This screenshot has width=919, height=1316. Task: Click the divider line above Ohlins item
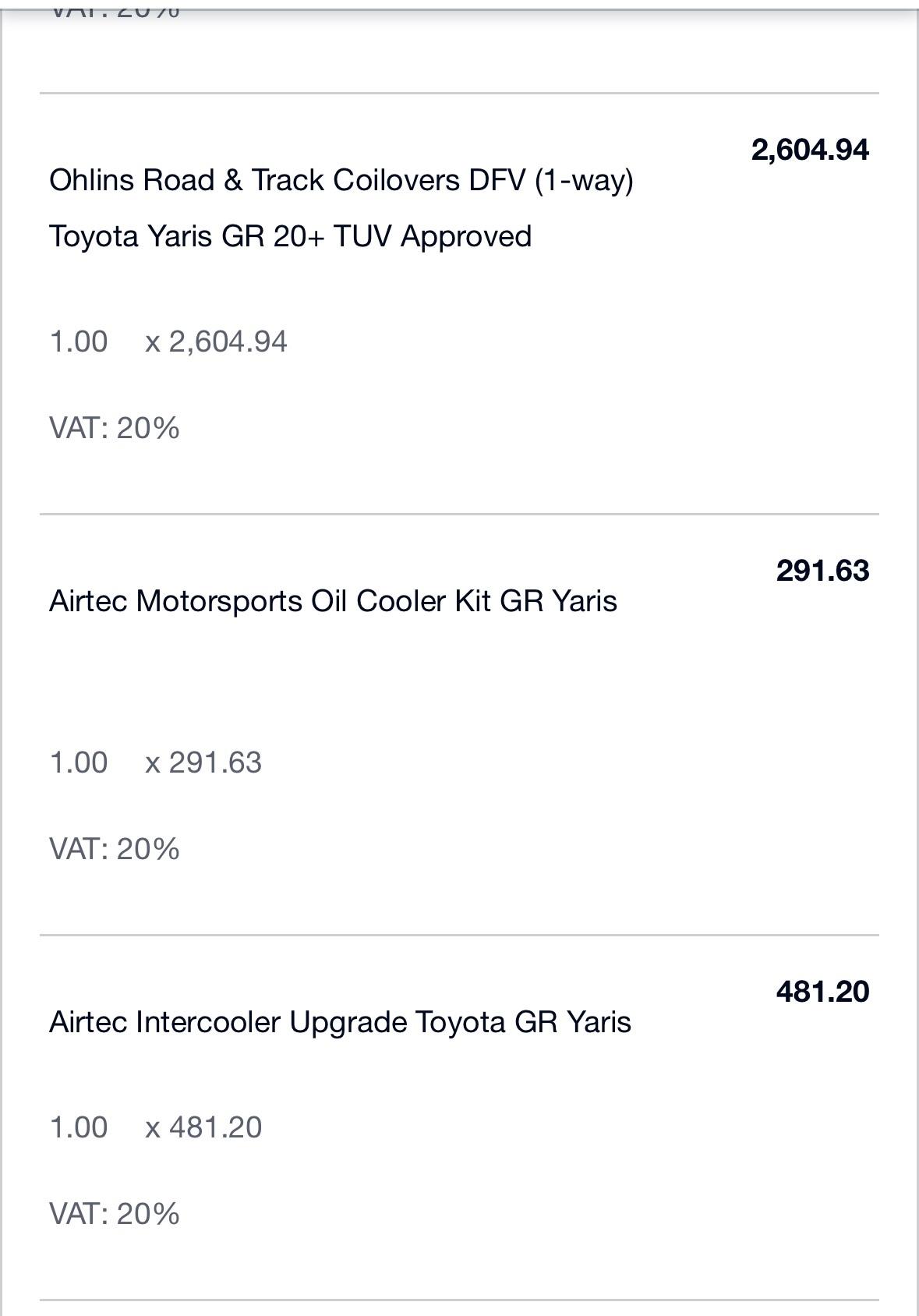(x=459, y=93)
